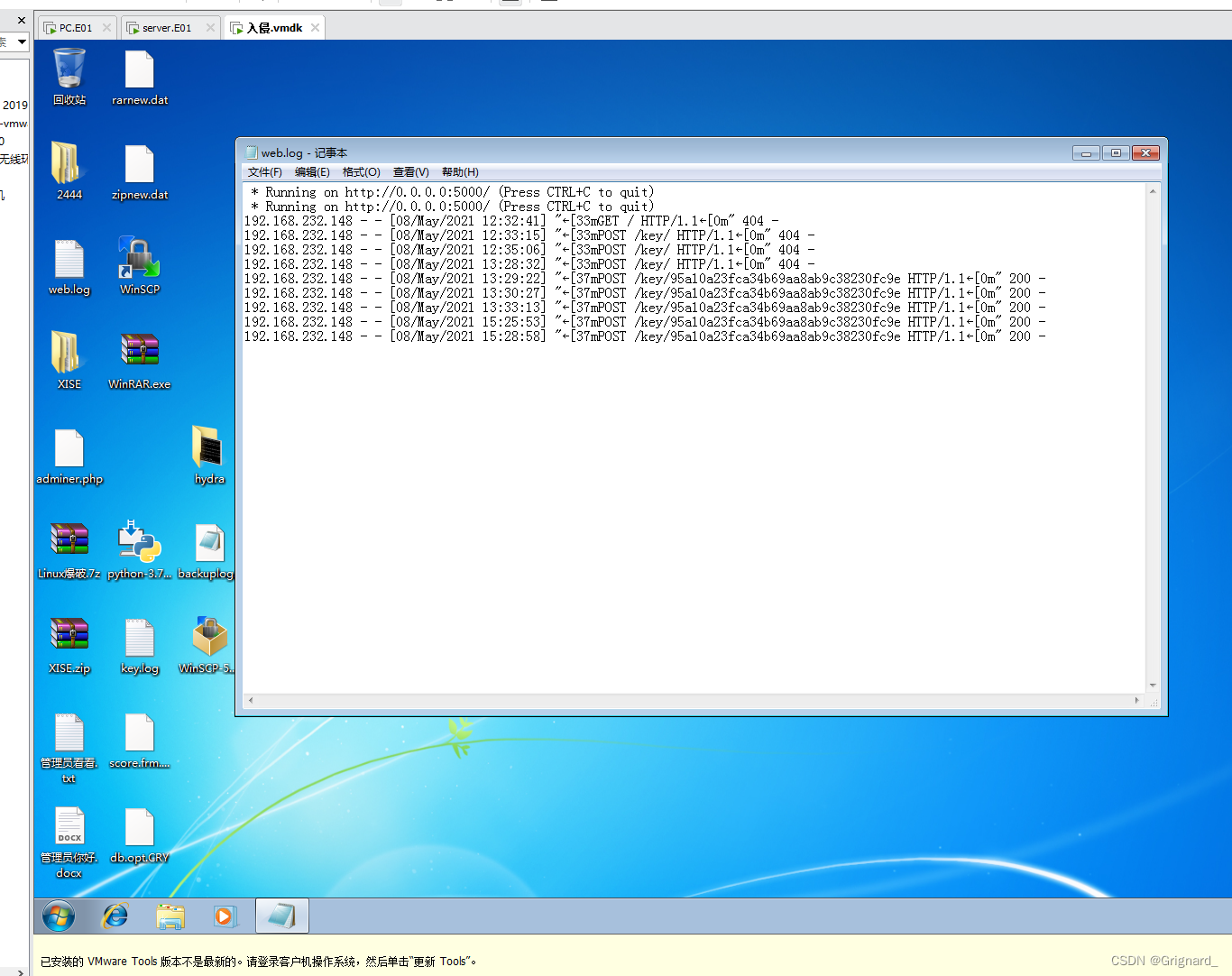Click the Notepad horizontal scrollbar right arrow
Image resolution: width=1232 pixels, height=976 pixels.
coord(1137,700)
